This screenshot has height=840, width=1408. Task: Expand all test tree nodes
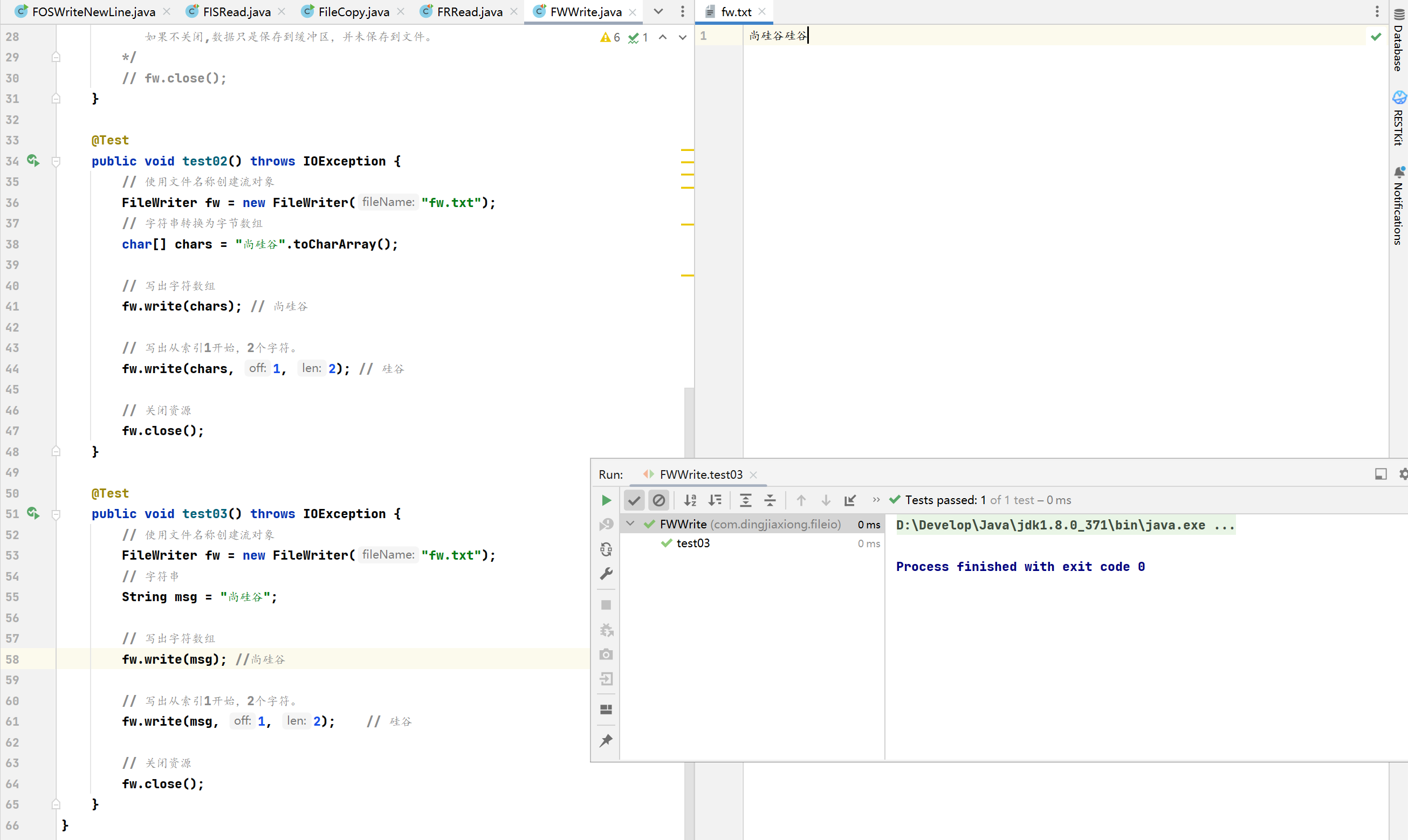click(746, 500)
